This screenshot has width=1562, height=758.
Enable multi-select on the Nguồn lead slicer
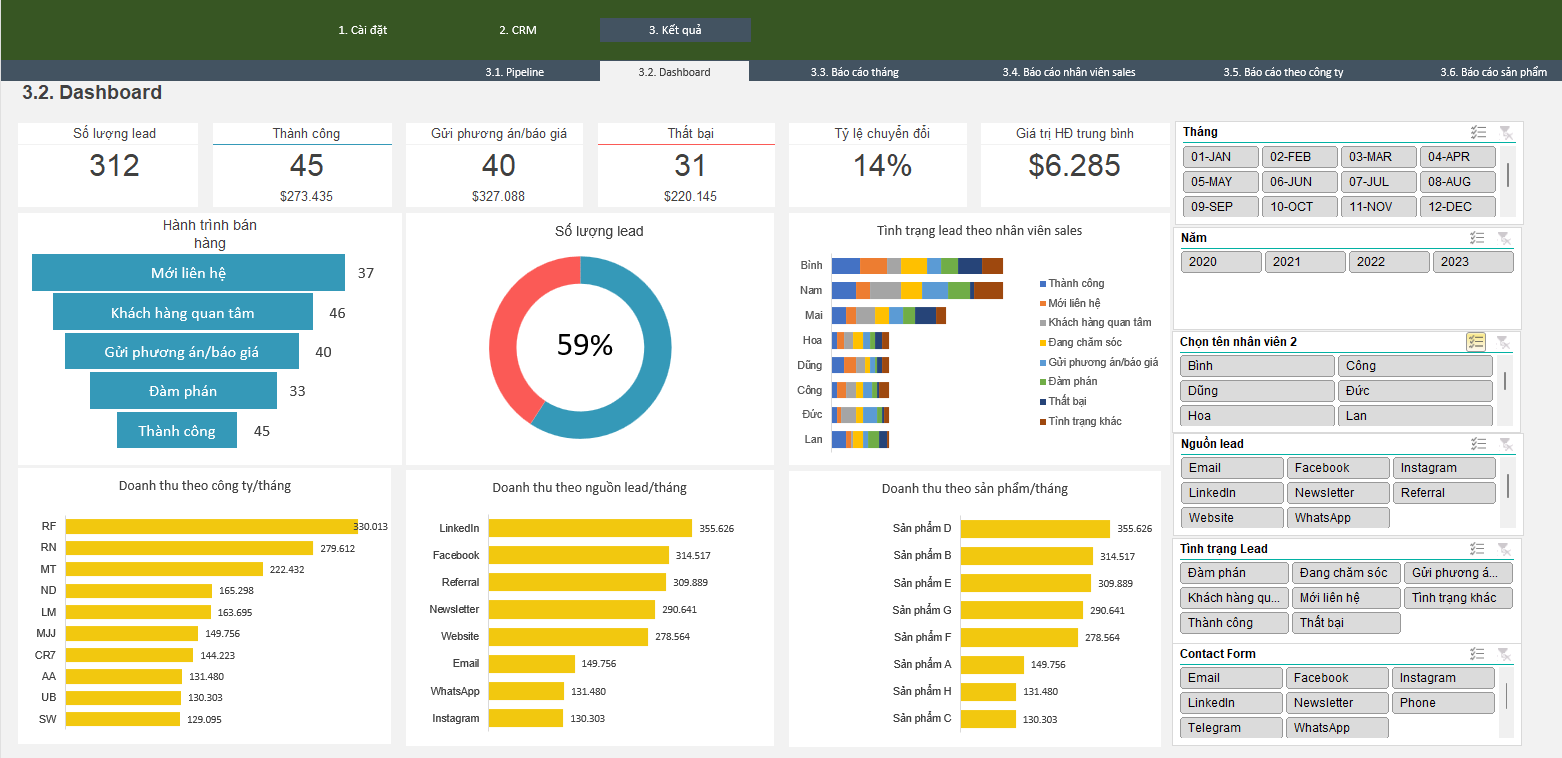pyautogui.click(x=1477, y=444)
